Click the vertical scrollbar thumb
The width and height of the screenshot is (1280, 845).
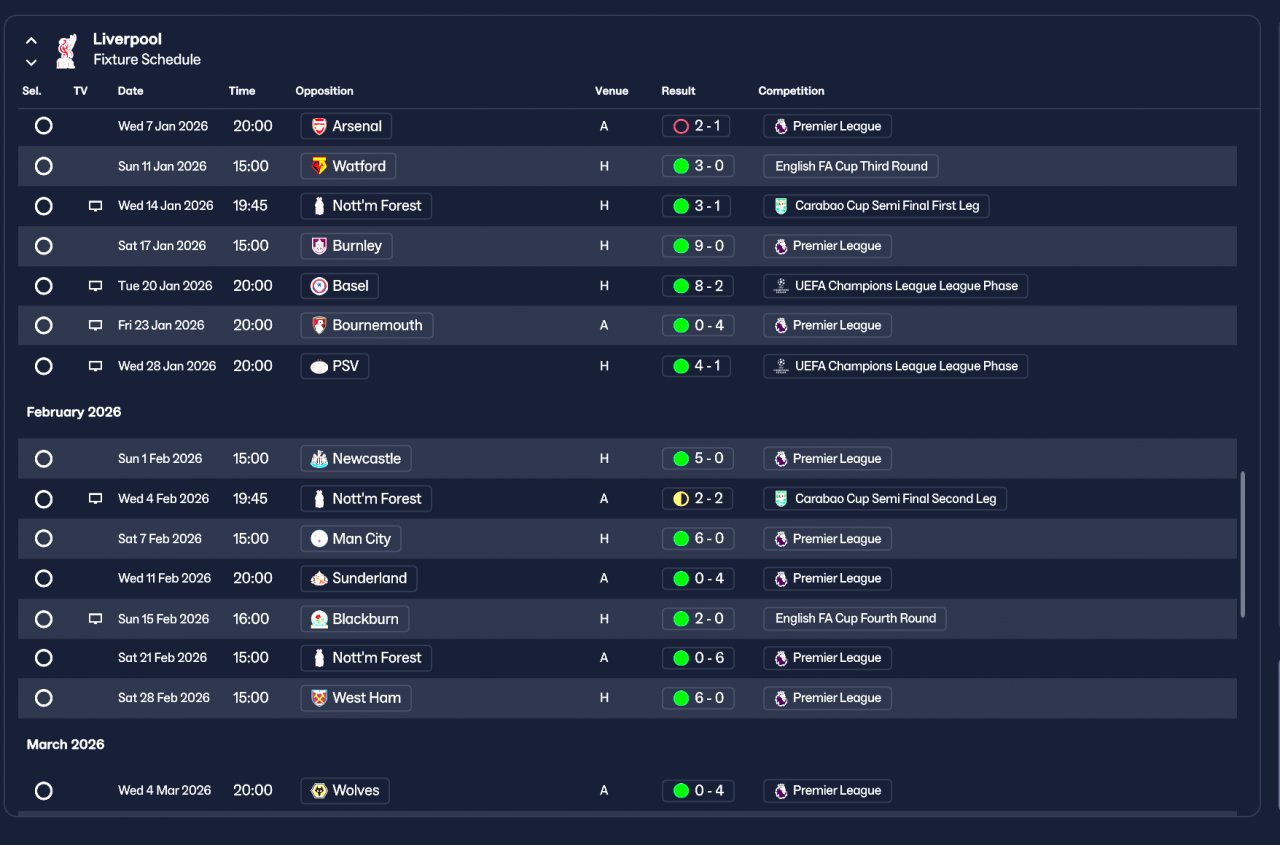click(x=1243, y=545)
